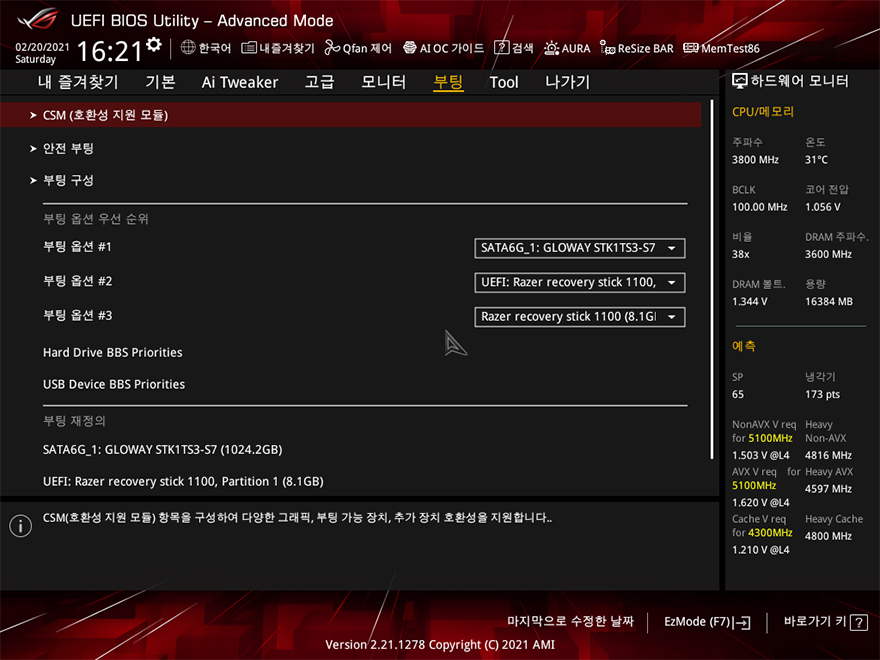The width and height of the screenshot is (880, 660).
Task: Click the 3600 MHz DRAM frequency value
Action: [x=828, y=254]
